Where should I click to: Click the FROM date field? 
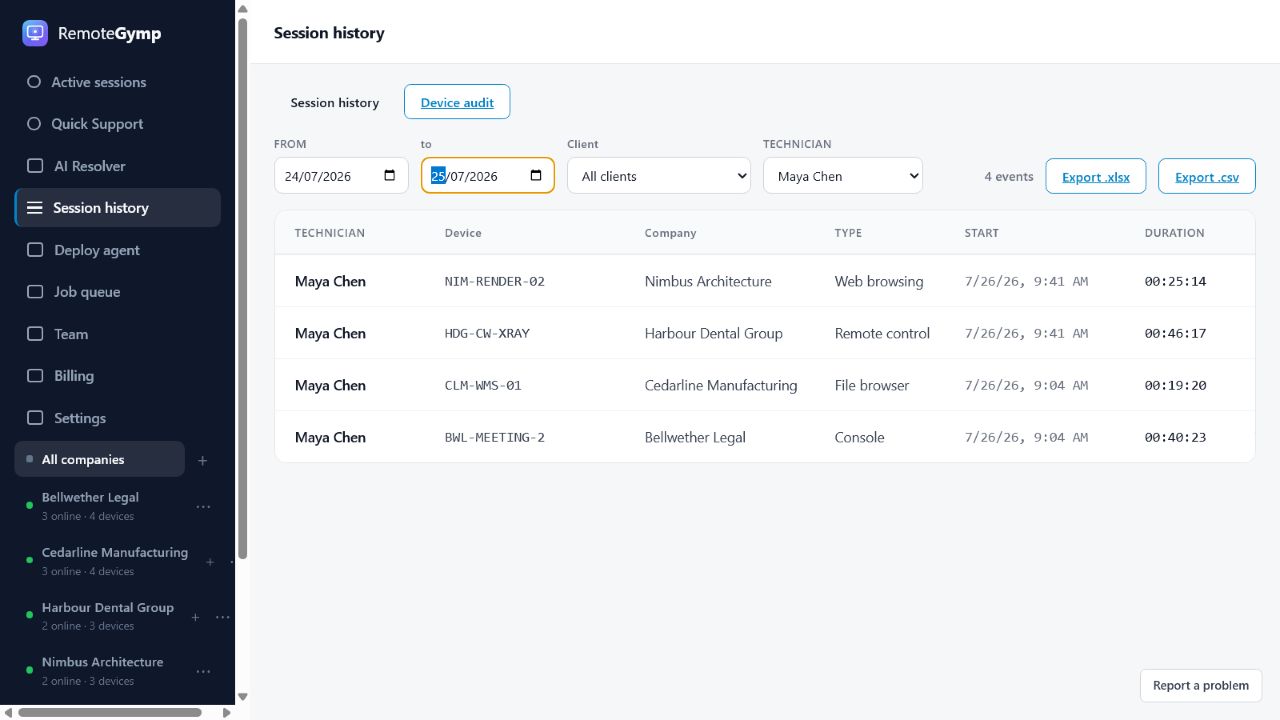point(341,176)
